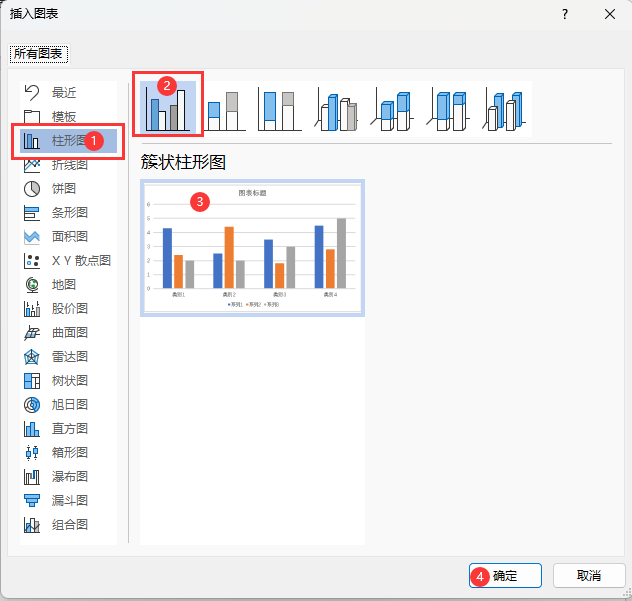Choose the 曲面图 surface chart category

pyautogui.click(x=69, y=333)
